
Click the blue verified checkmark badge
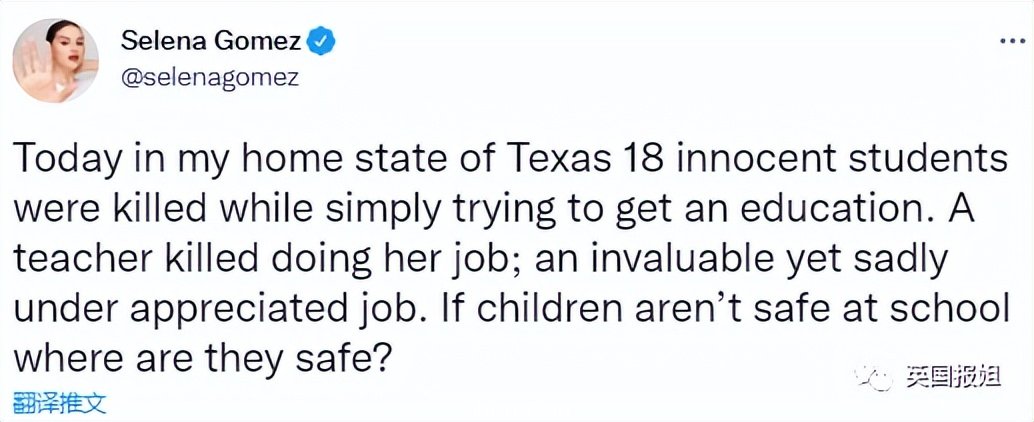point(323,43)
